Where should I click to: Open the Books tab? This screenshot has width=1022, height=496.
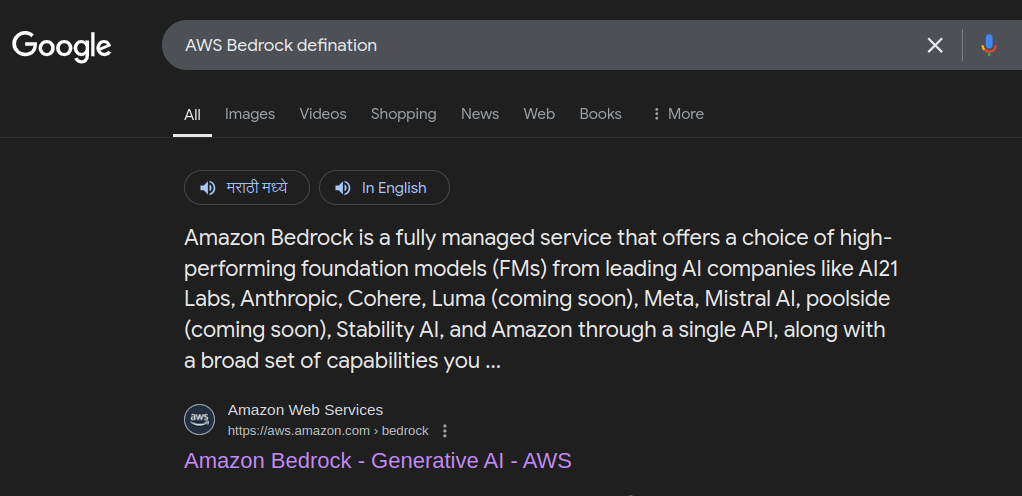pos(600,114)
